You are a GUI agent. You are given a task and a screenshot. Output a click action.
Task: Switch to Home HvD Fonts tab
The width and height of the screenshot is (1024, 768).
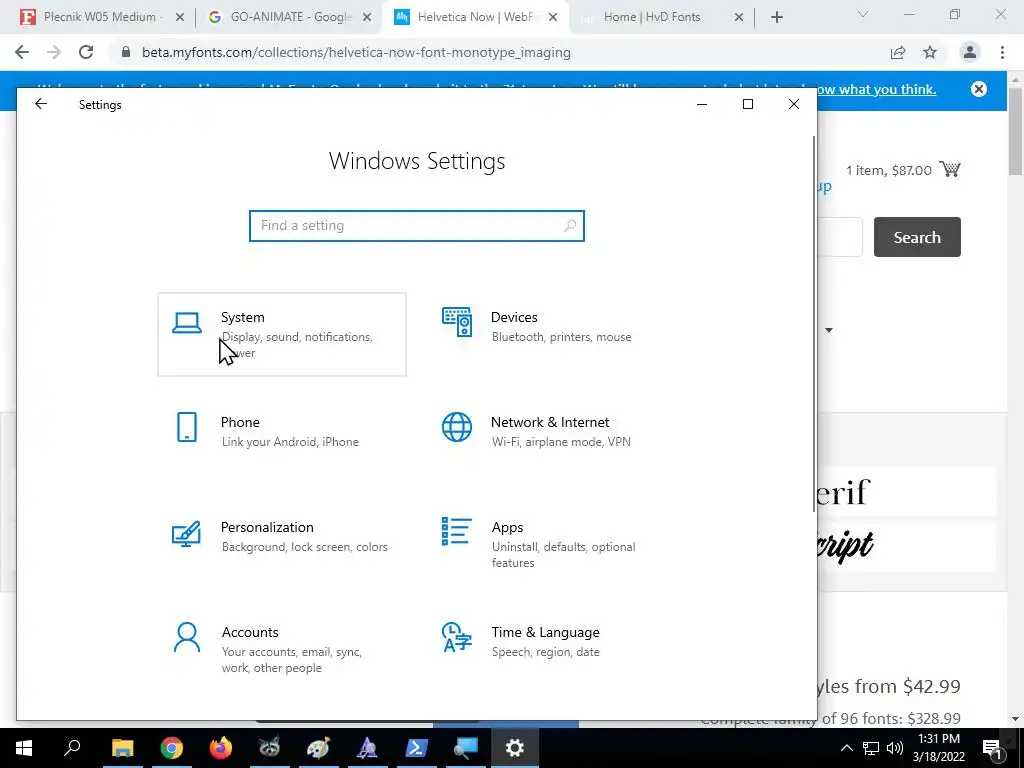(662, 17)
